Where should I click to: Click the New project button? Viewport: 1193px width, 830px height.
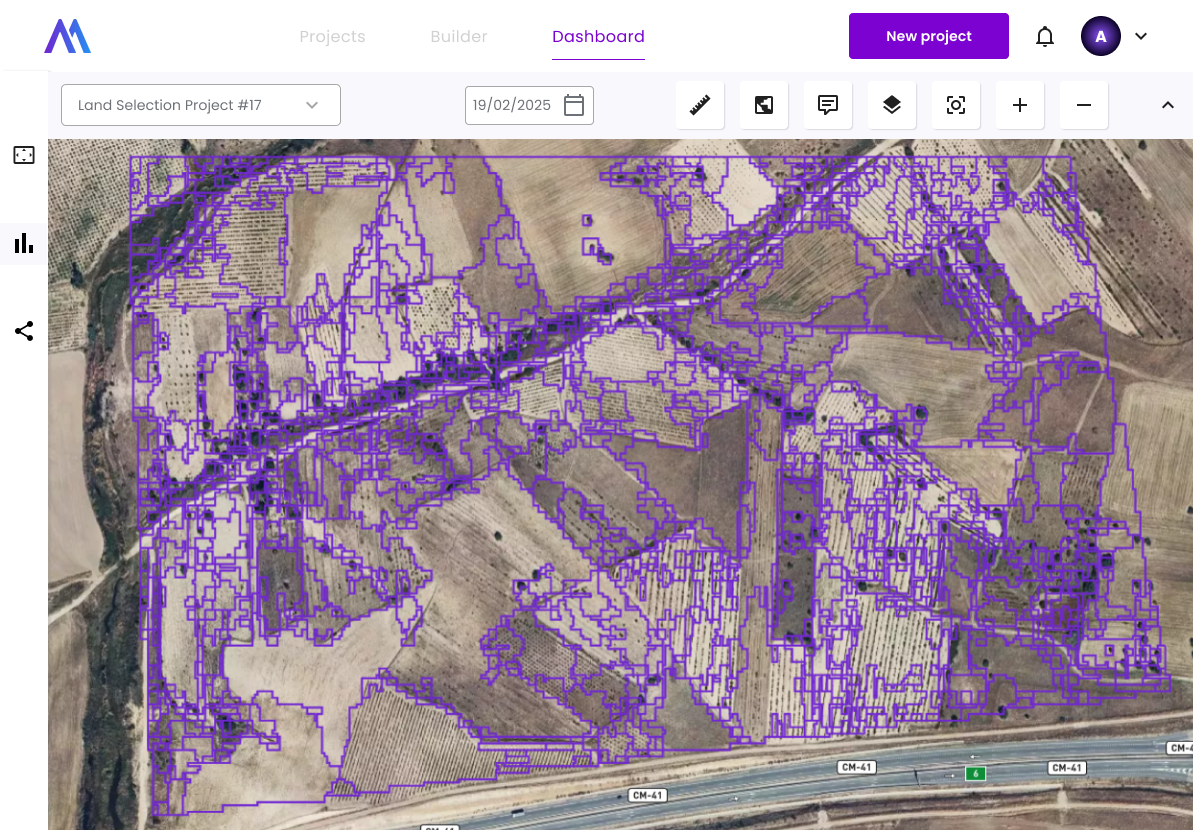point(928,37)
